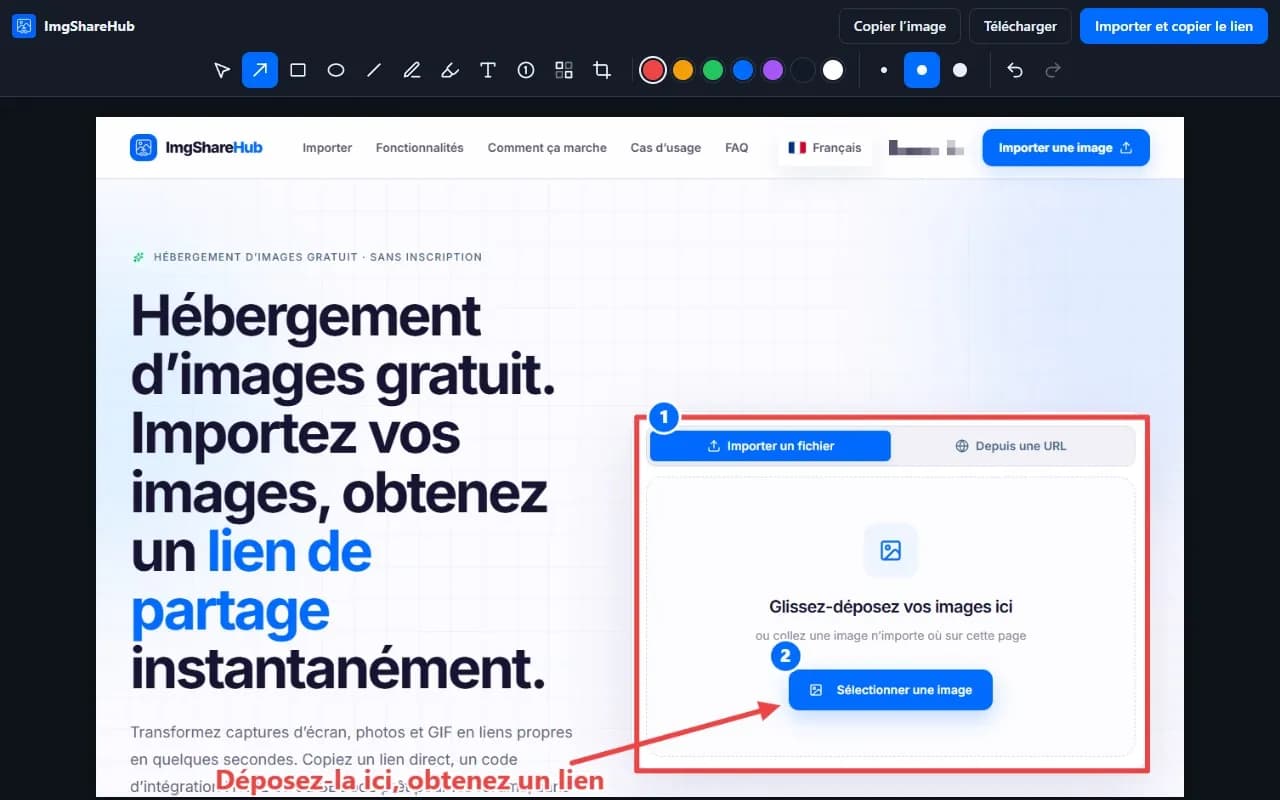Viewport: 1280px width, 800px height.
Task: Set the medium stroke size dot
Action: (922, 70)
